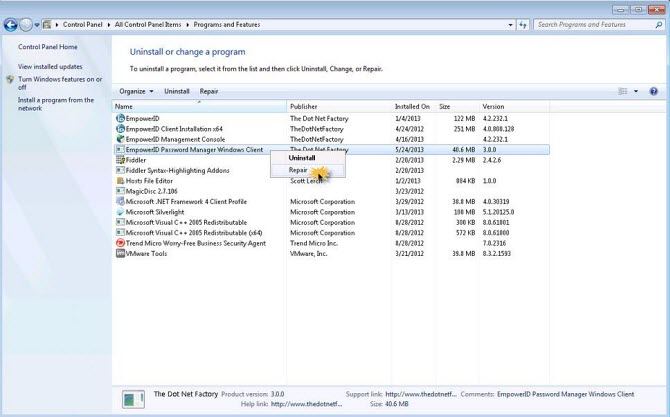670x417 pixels.
Task: Click the Hosts File Editor icon
Action: tap(120, 181)
